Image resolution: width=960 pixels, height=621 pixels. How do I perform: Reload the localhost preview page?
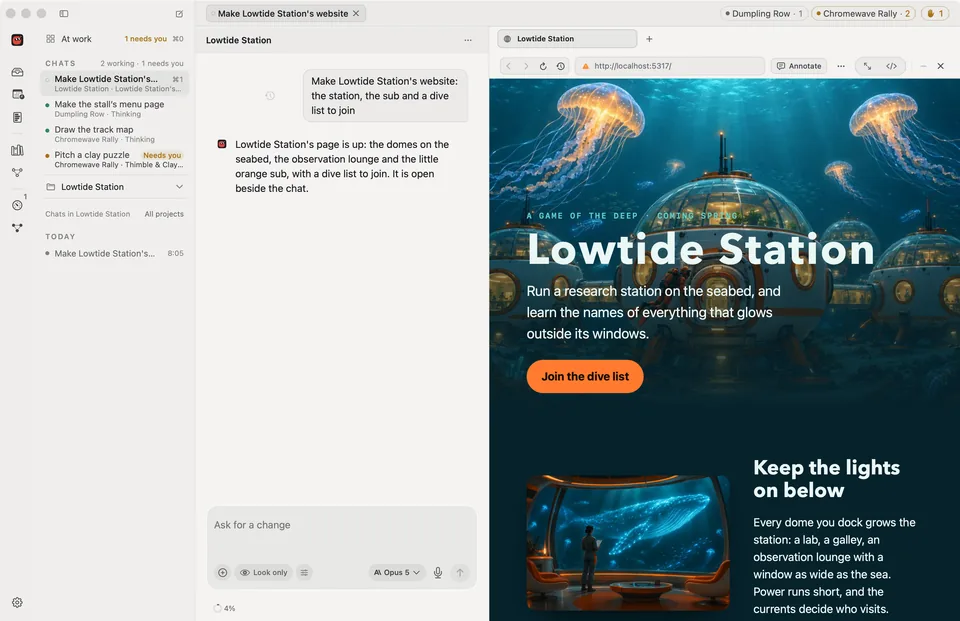point(543,66)
